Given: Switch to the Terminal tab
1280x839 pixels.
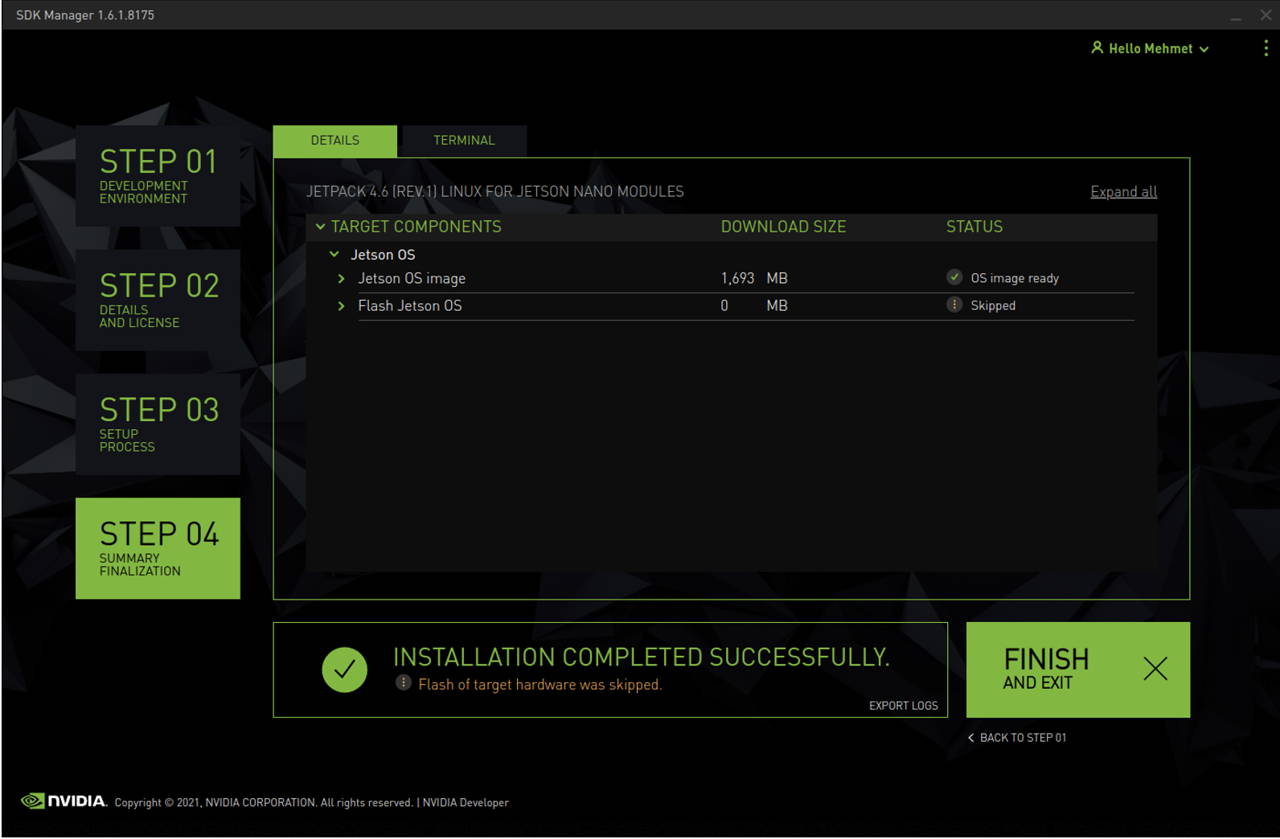Looking at the screenshot, I should (462, 140).
